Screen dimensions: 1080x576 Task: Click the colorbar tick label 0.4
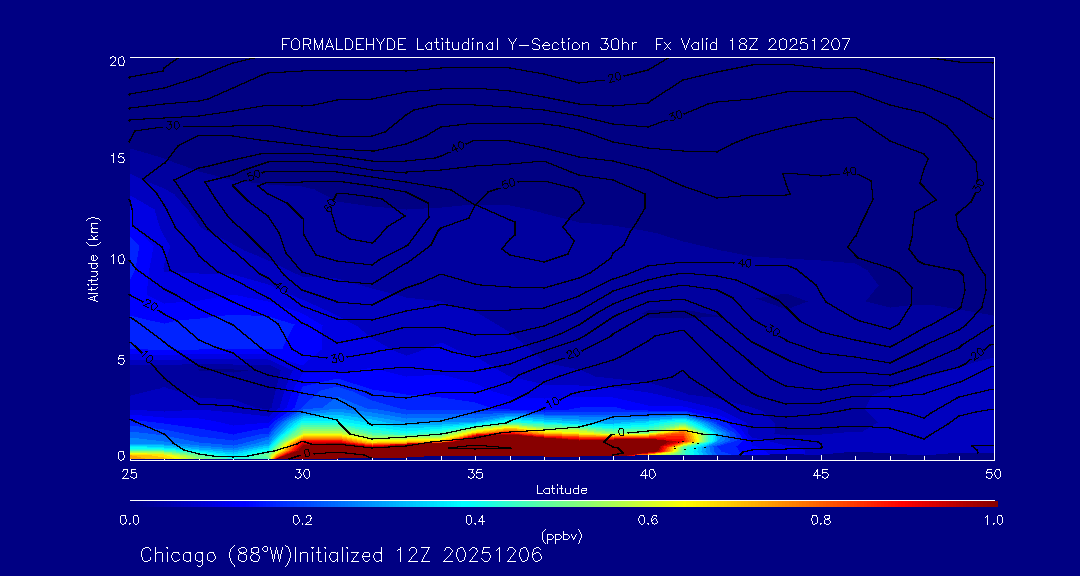[475, 520]
